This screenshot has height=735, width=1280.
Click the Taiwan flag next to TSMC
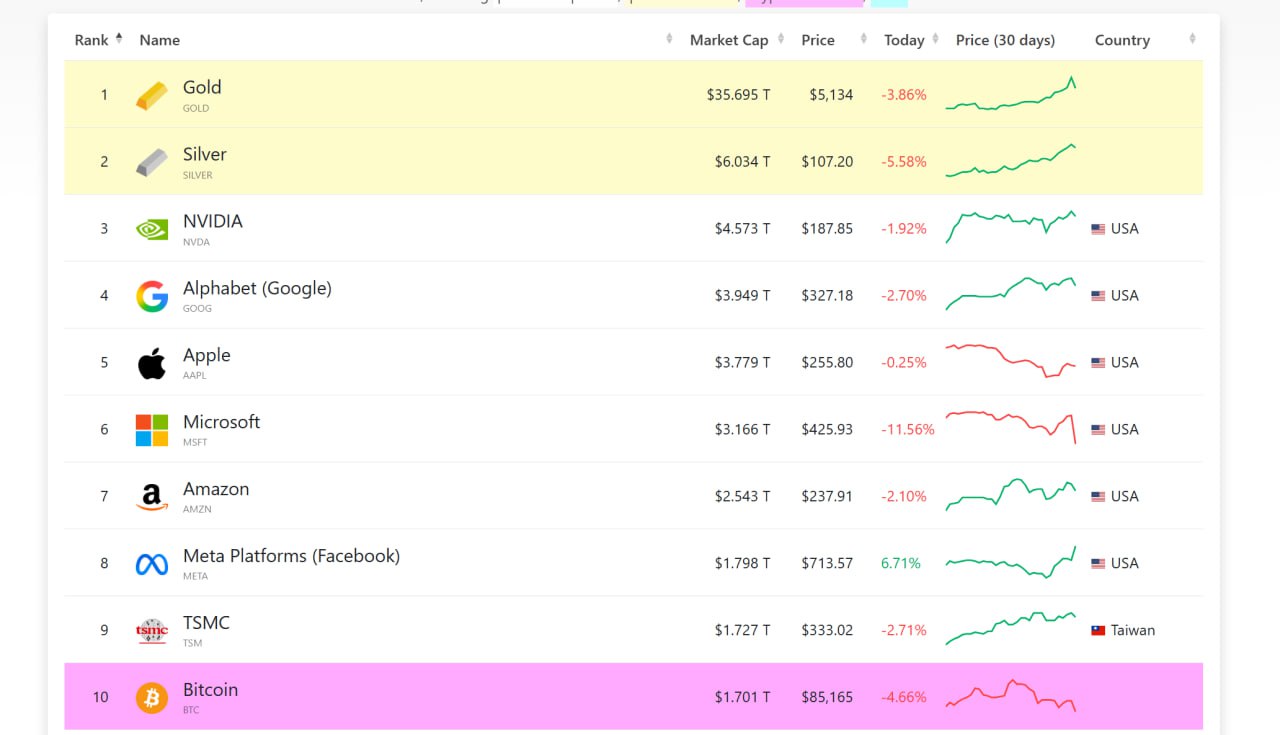pyautogui.click(x=1098, y=631)
